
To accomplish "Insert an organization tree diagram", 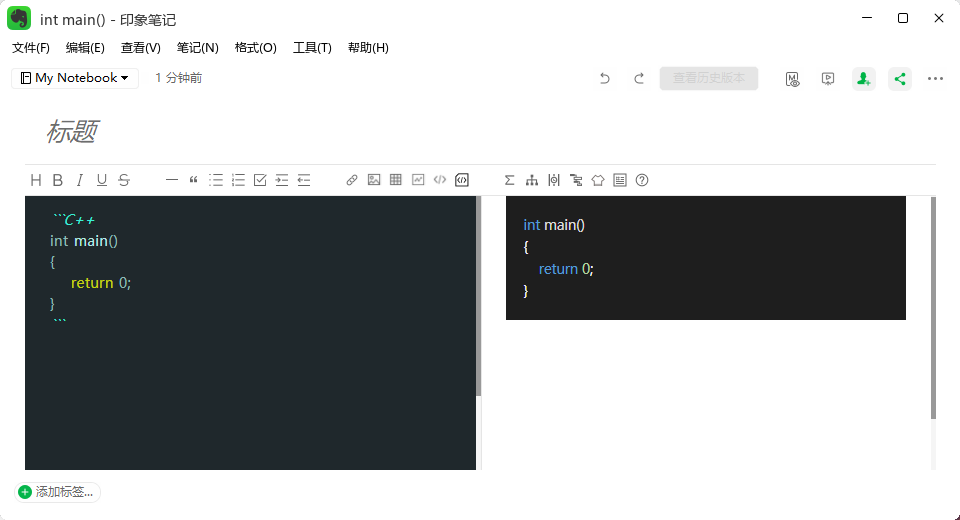I will pos(531,180).
